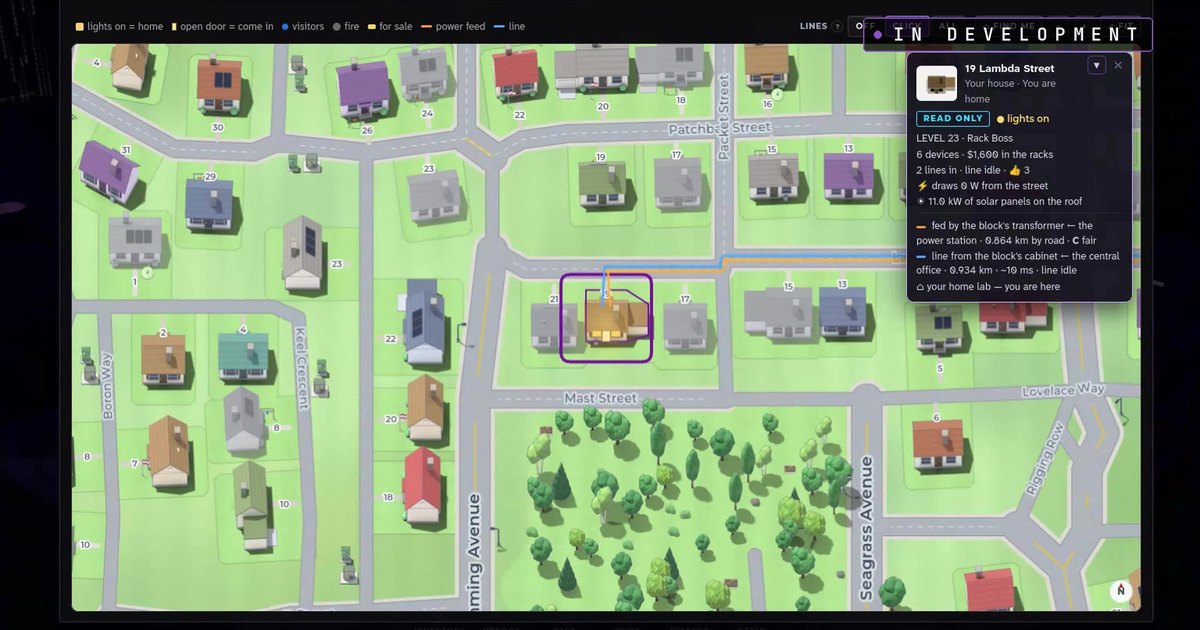Click the house thumbnail in the info card

click(937, 84)
